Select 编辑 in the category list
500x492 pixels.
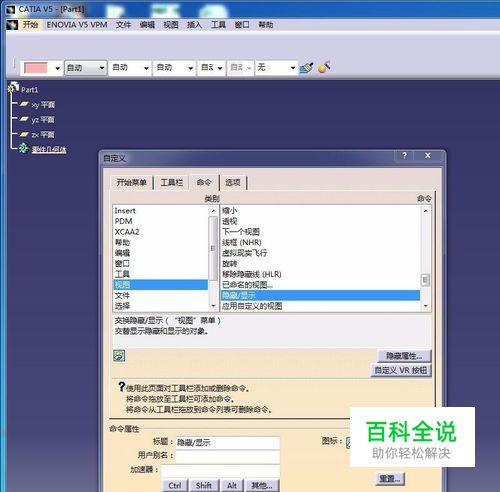tap(160, 253)
